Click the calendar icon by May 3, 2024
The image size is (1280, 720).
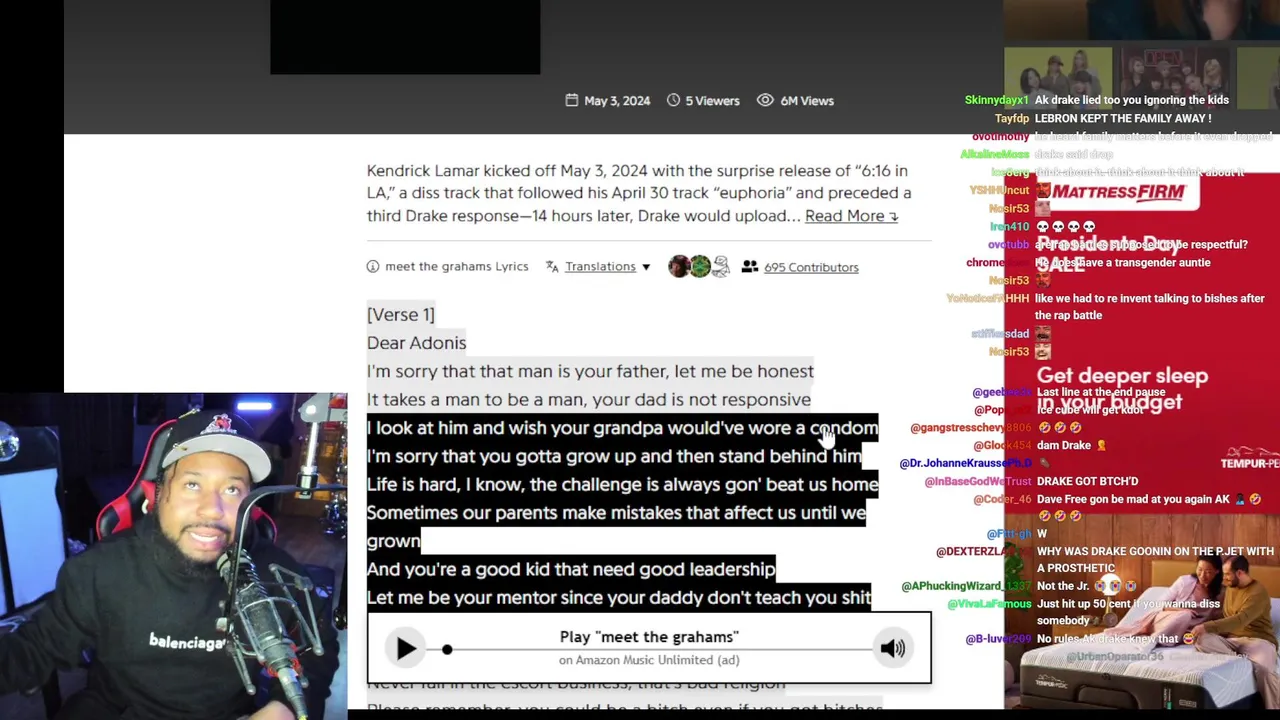pos(572,100)
